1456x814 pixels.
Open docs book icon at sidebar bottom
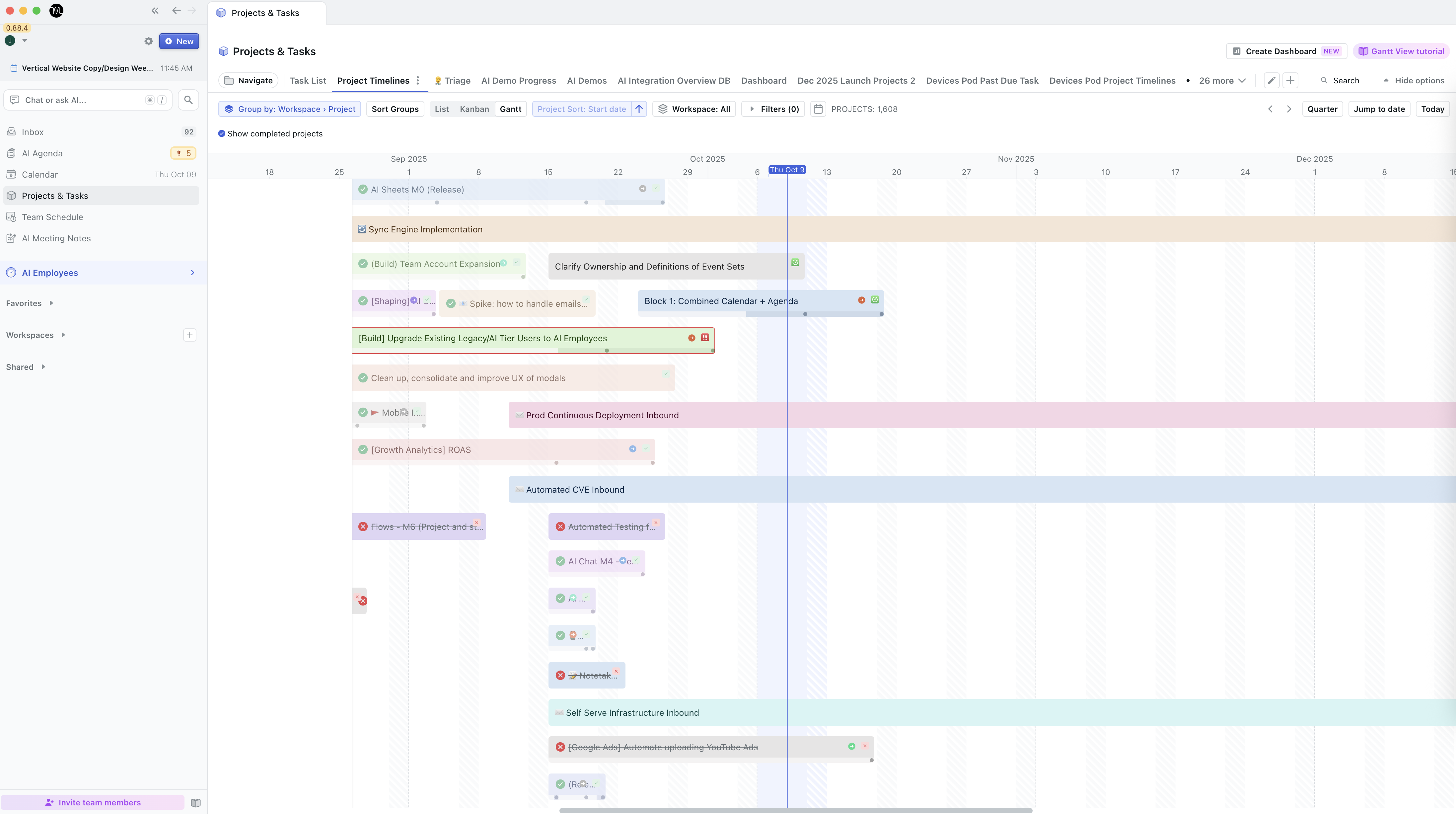[195, 803]
